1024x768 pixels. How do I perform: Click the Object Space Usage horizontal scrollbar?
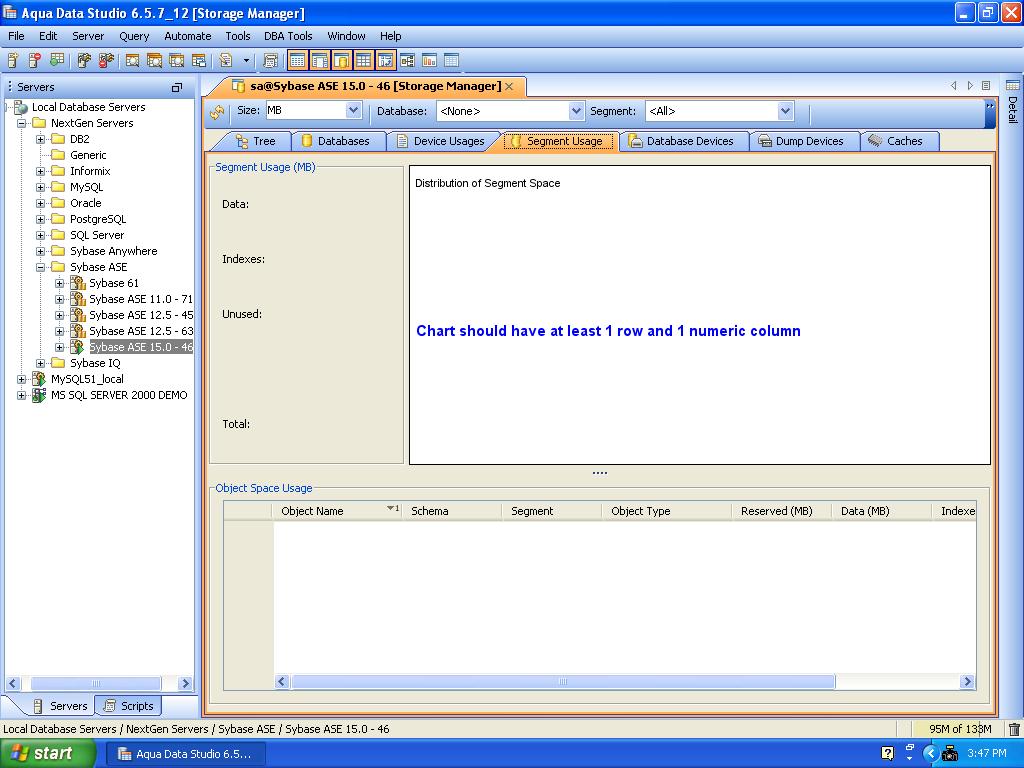pos(563,682)
